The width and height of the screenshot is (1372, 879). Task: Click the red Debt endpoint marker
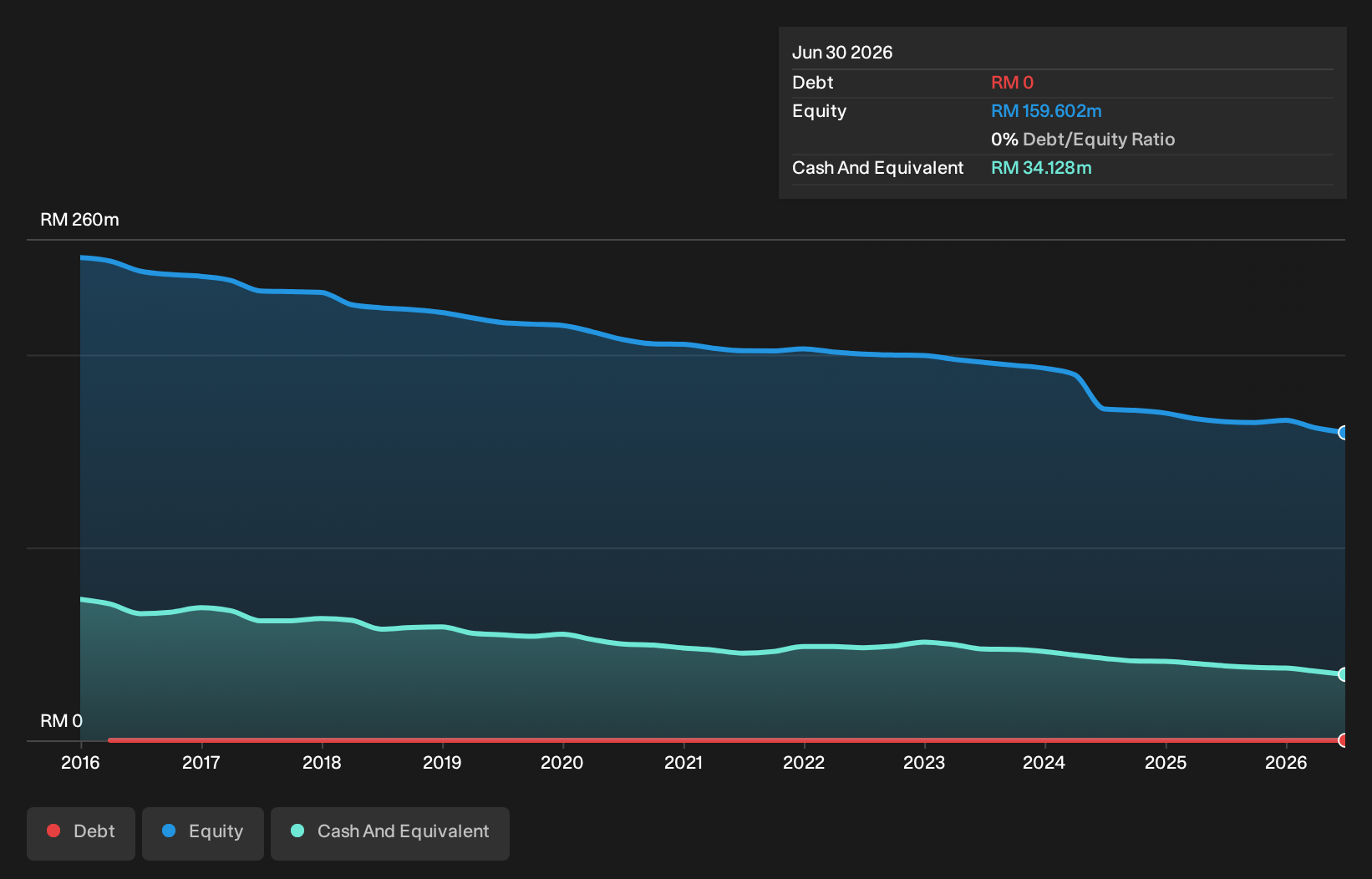(x=1344, y=740)
